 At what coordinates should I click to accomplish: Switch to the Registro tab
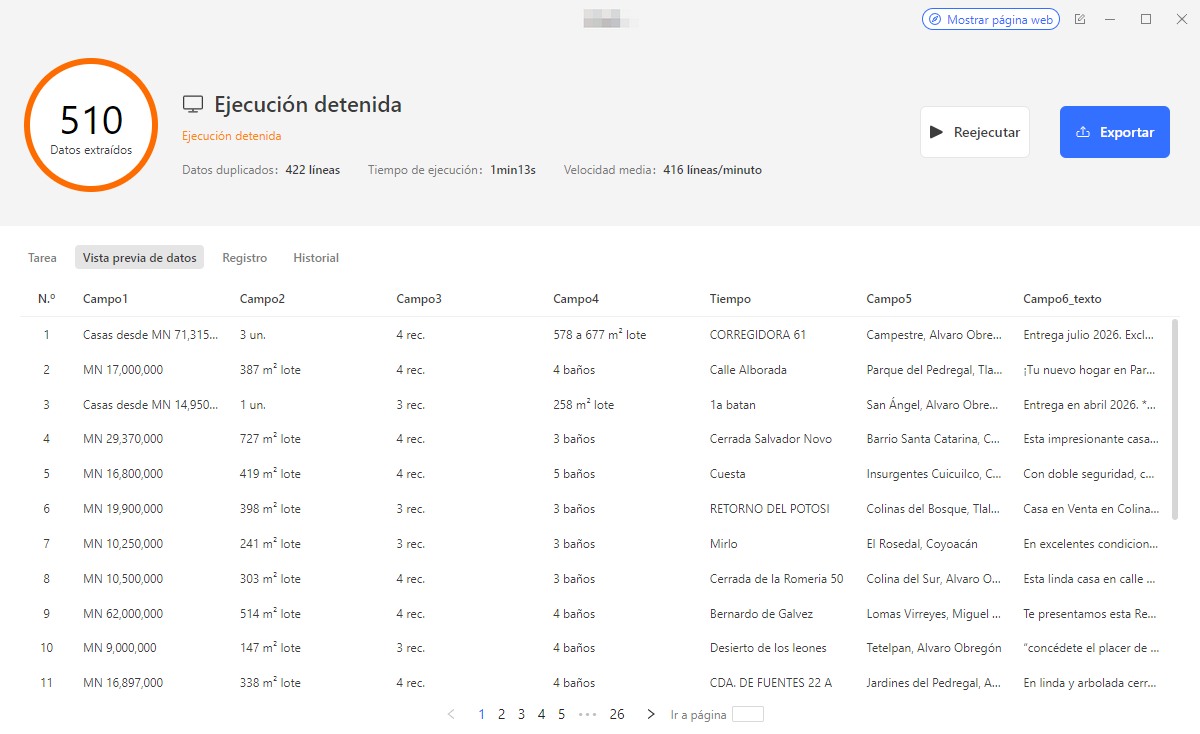[244, 257]
